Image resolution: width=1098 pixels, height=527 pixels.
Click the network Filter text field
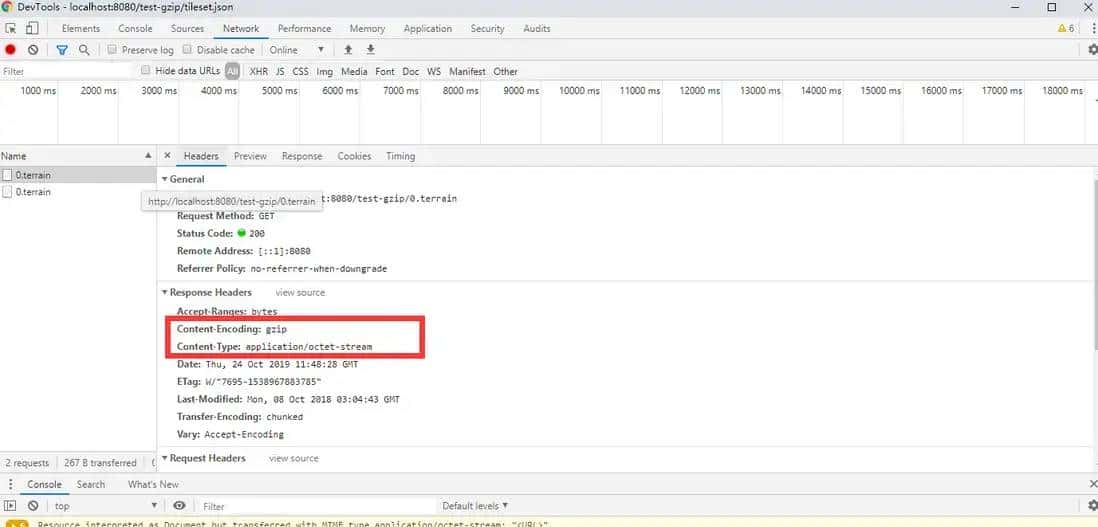65,71
